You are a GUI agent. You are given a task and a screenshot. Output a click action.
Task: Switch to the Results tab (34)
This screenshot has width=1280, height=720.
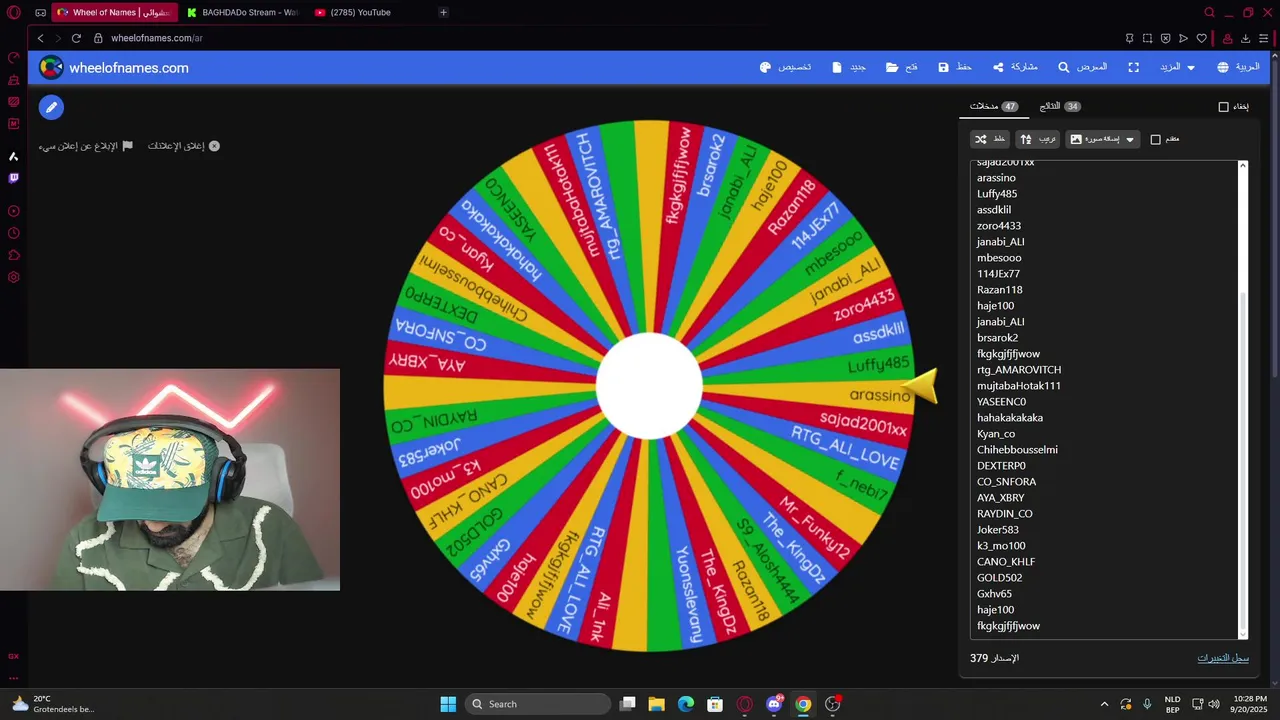(x=1060, y=106)
